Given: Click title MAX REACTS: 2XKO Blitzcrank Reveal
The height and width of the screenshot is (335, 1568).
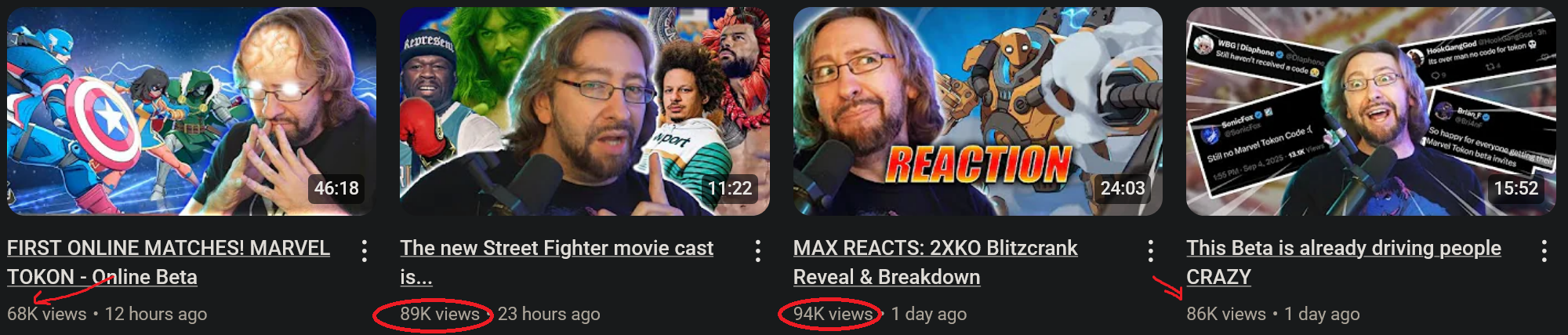Looking at the screenshot, I should (935, 262).
